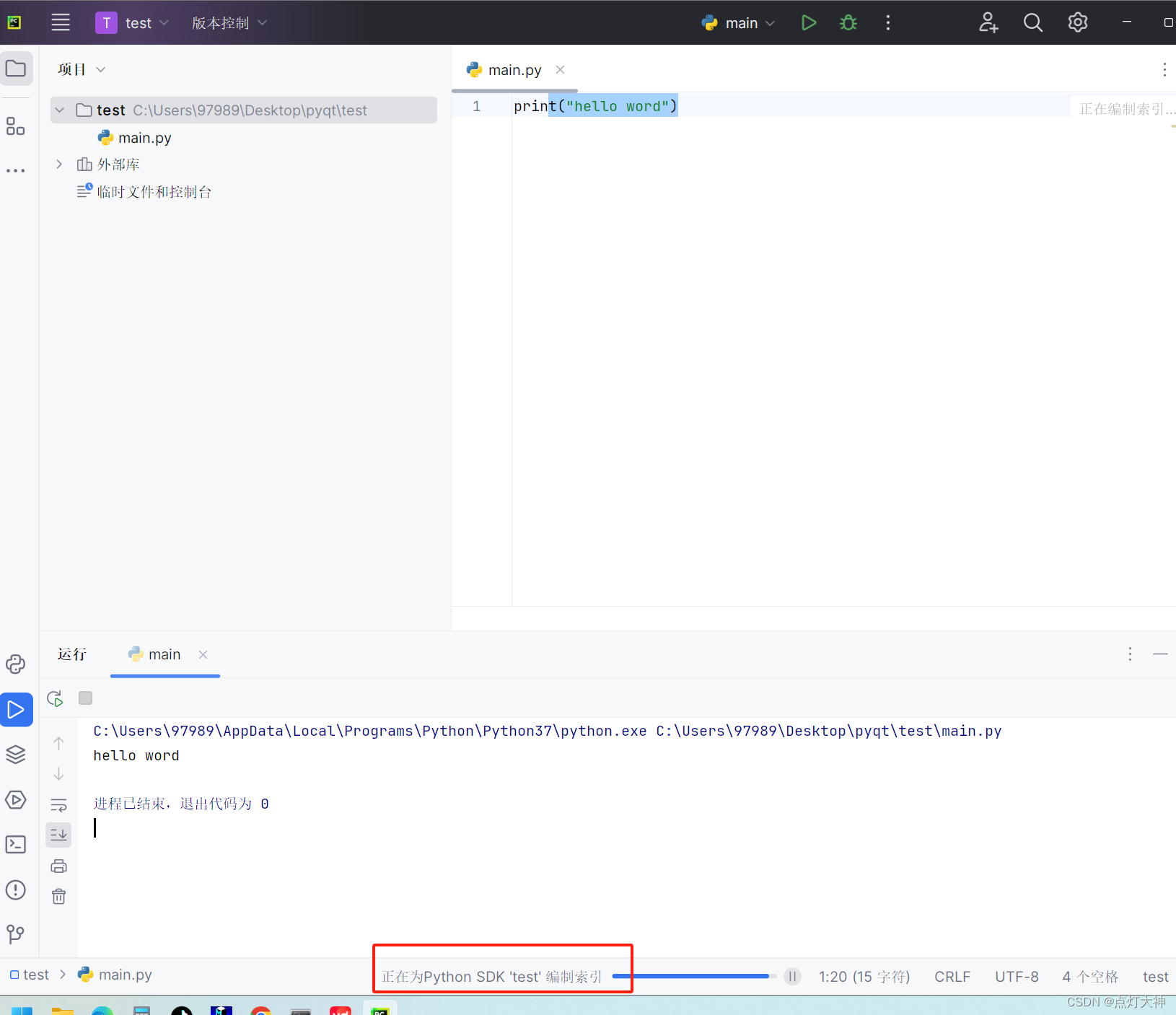Change line separator CRLF
This screenshot has width=1176, height=1015.
point(952,977)
